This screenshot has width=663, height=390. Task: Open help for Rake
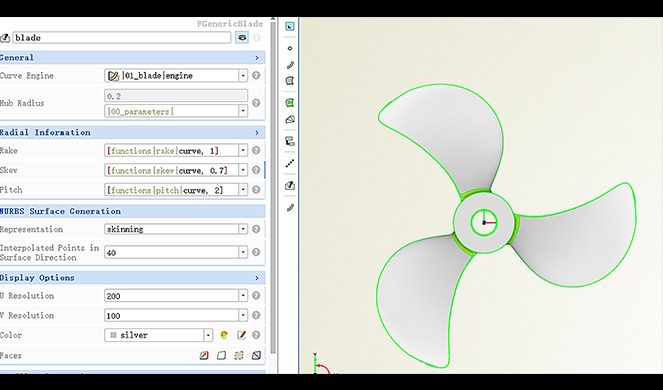[256, 150]
